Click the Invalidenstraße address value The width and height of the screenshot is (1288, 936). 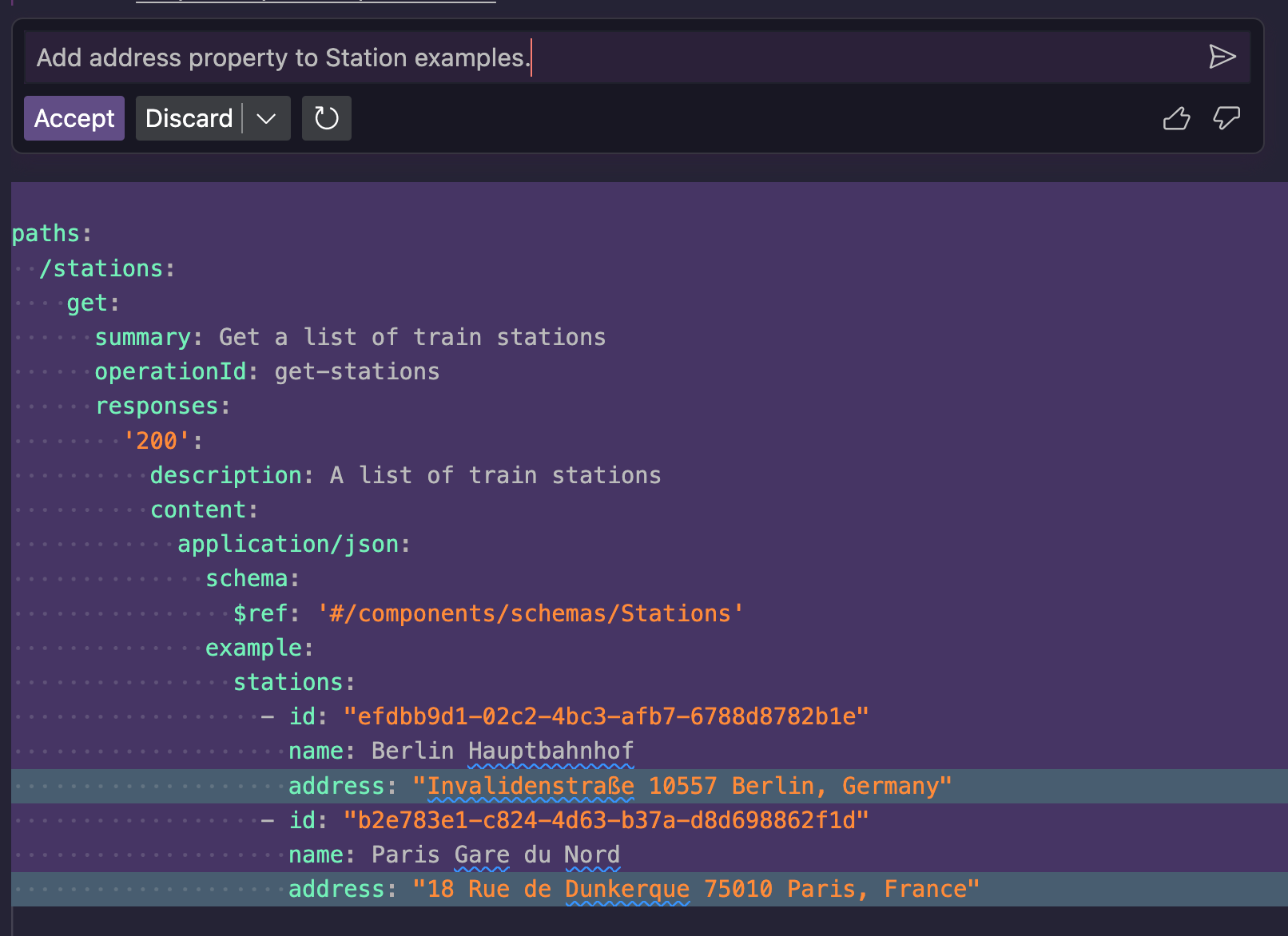(x=682, y=786)
